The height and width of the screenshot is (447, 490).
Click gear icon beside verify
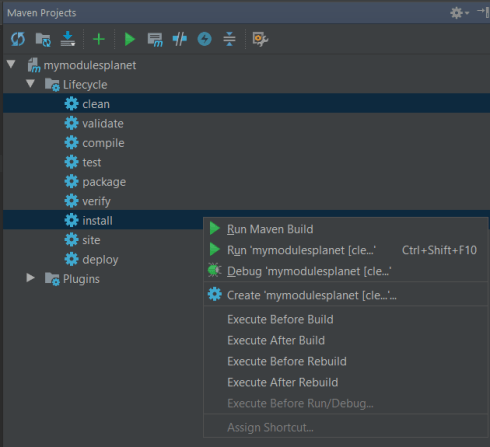click(71, 201)
